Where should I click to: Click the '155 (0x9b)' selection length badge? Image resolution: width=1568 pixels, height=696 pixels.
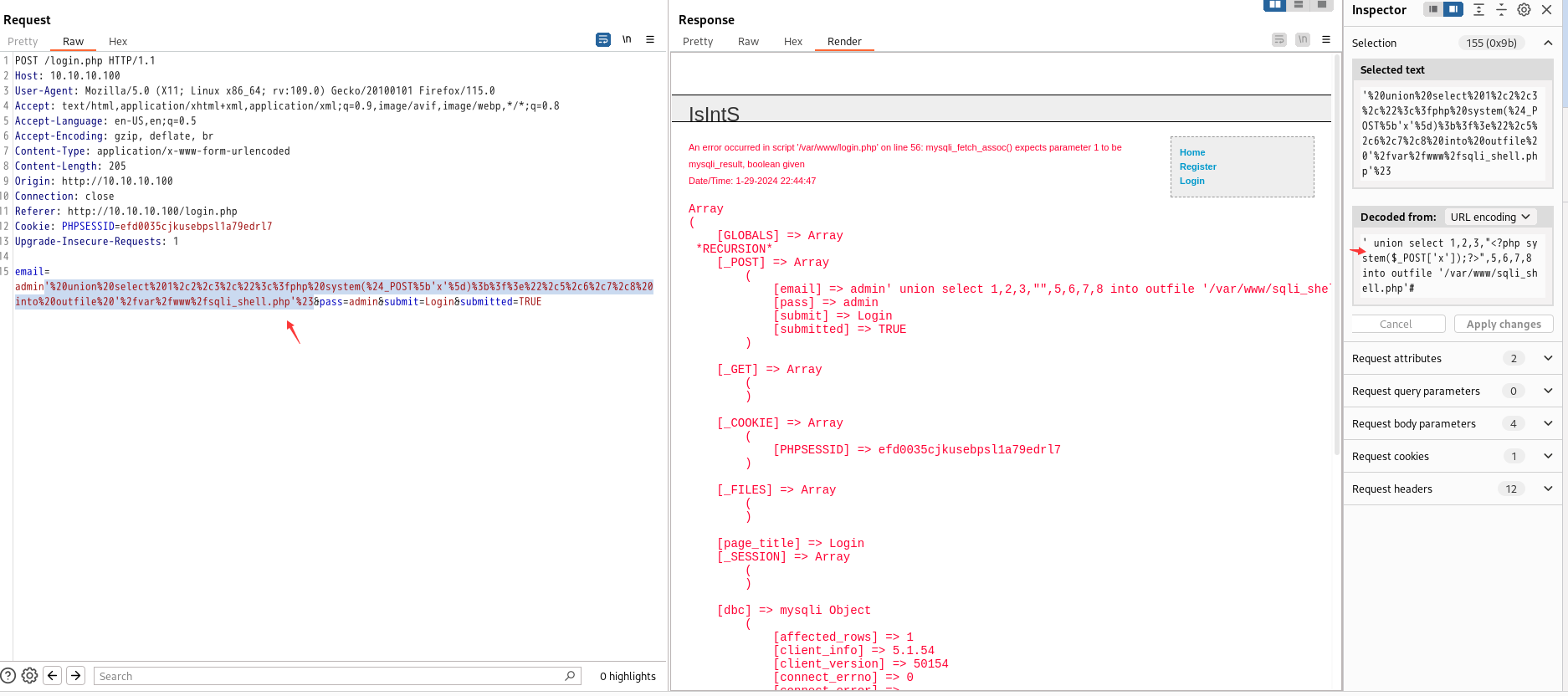pyautogui.click(x=1491, y=43)
